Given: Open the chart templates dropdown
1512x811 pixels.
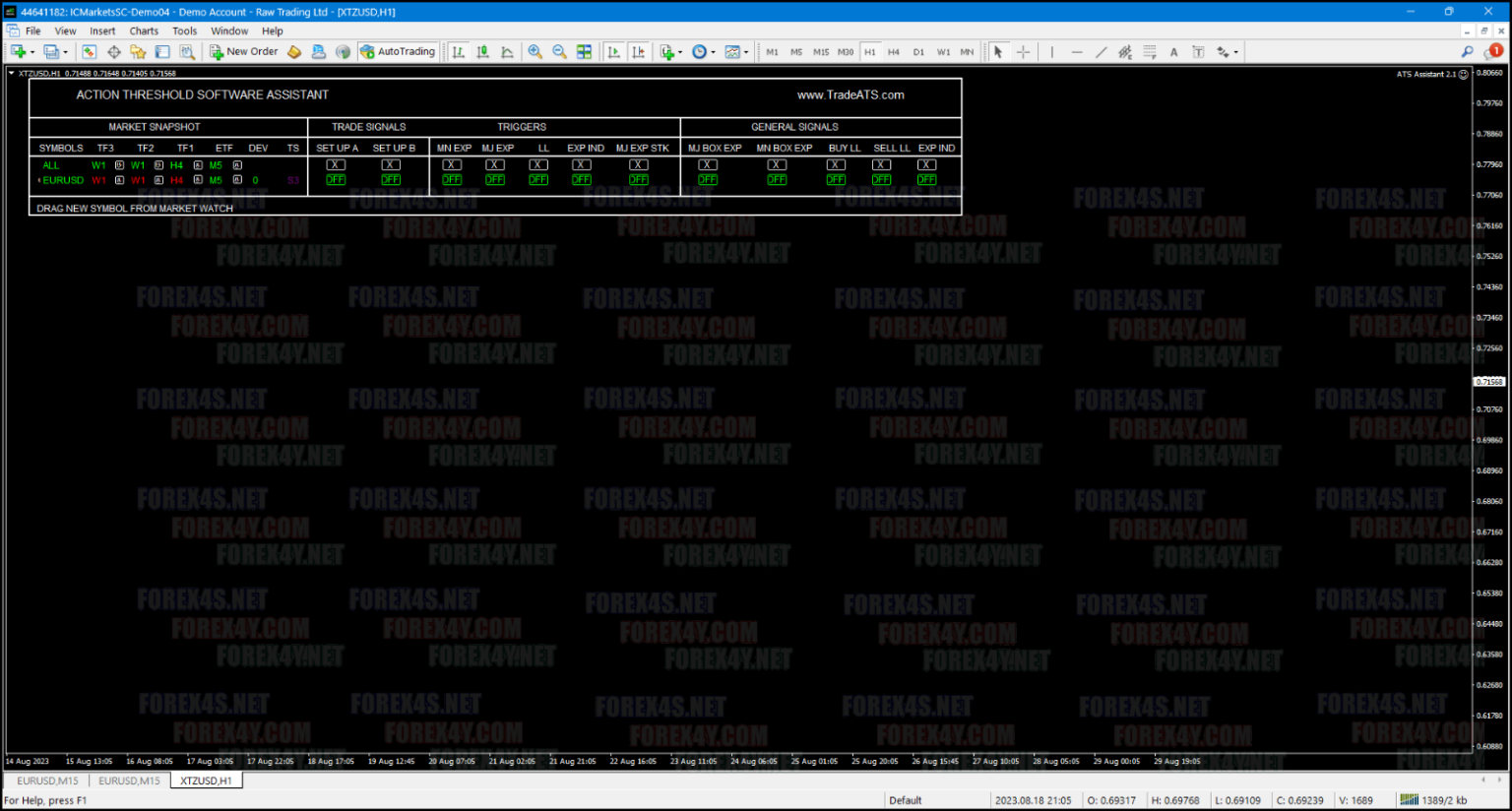Looking at the screenshot, I should point(746,52).
